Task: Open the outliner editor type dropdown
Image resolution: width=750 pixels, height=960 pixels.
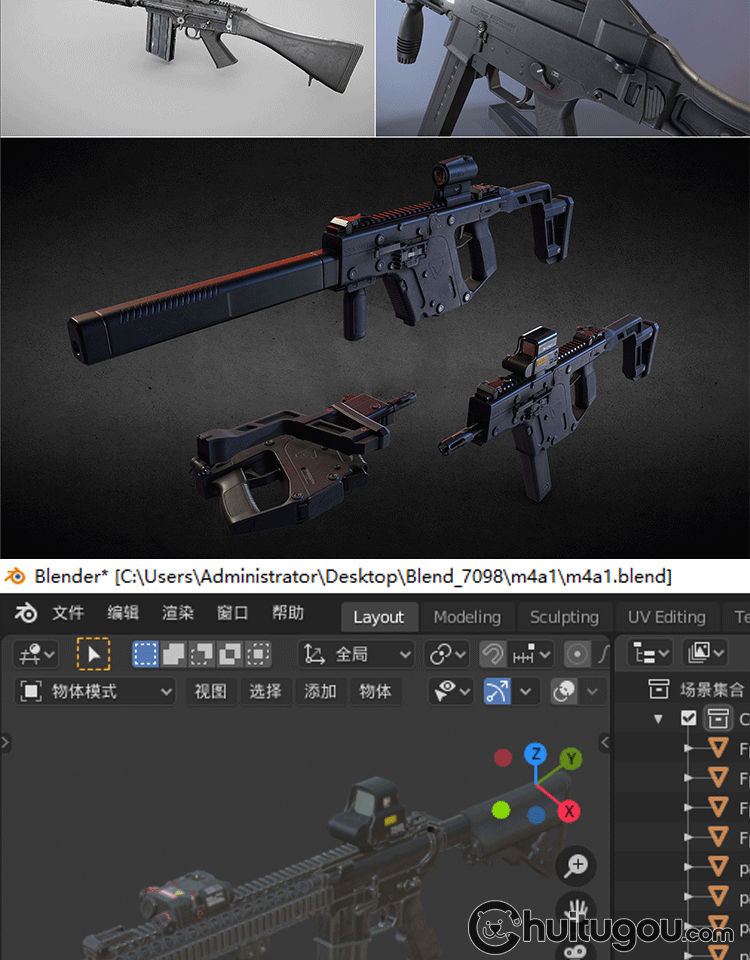Action: (x=650, y=653)
